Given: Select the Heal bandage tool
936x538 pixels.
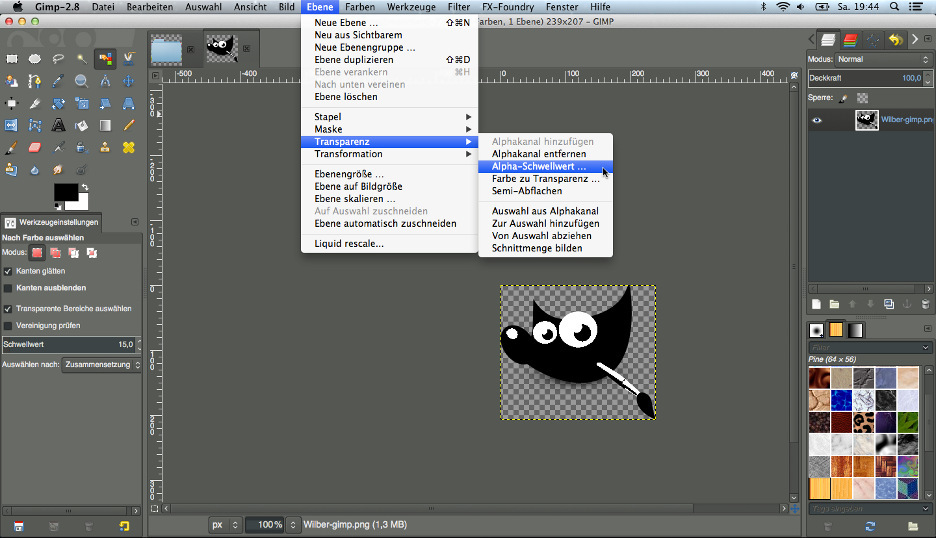Looking at the screenshot, I should pos(128,147).
